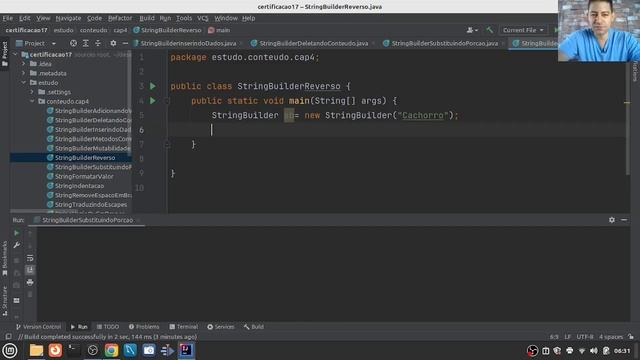Hide the Run panel with minus icon

click(x=624, y=220)
